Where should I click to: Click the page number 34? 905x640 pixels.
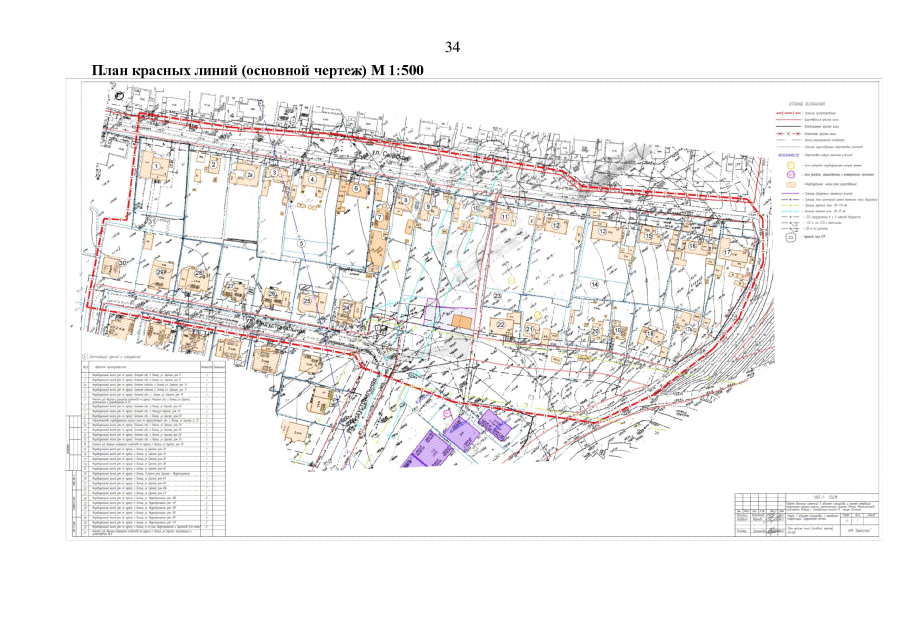tap(452, 48)
